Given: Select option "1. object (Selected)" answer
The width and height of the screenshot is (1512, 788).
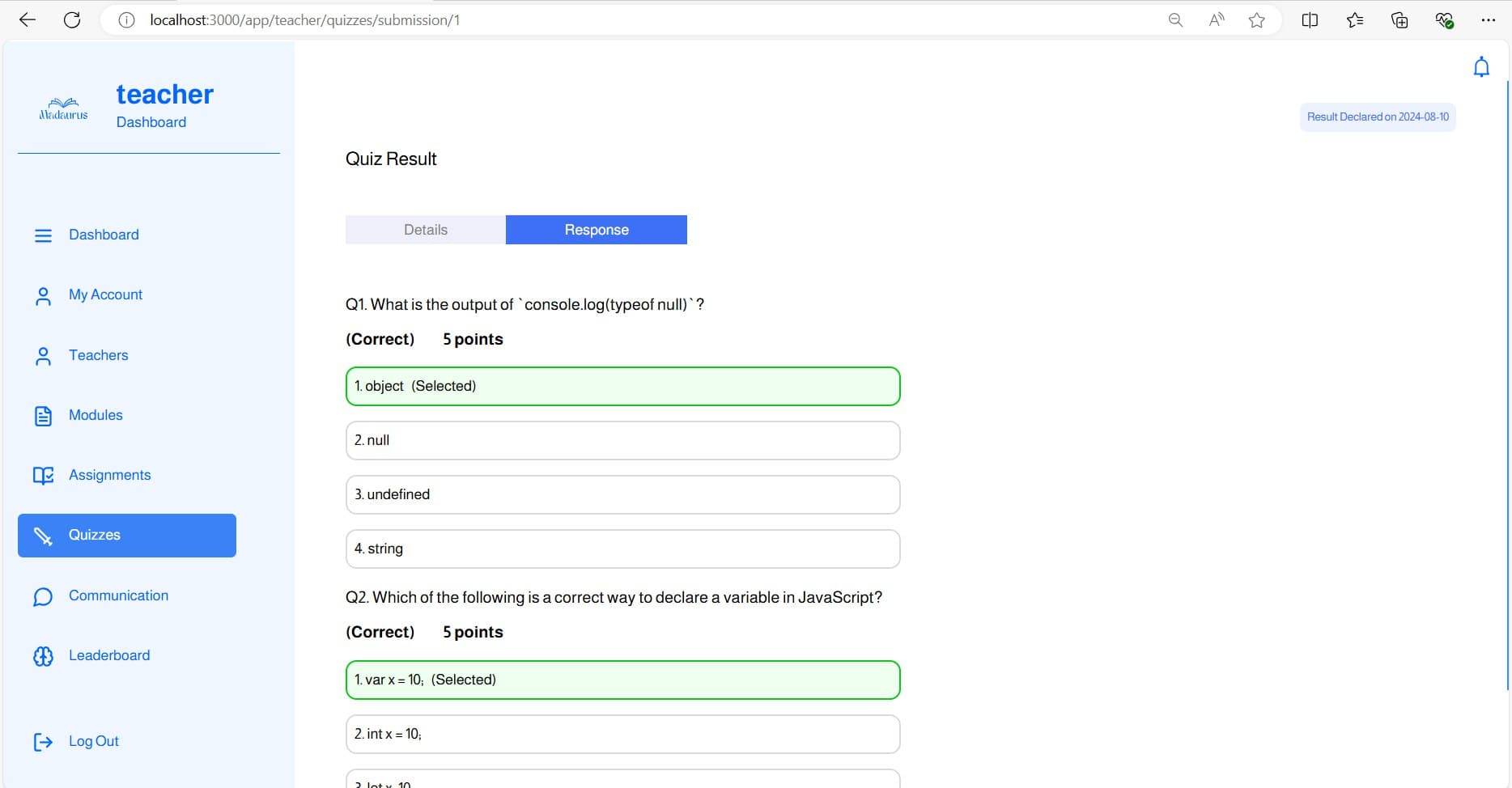Looking at the screenshot, I should click(x=622, y=387).
